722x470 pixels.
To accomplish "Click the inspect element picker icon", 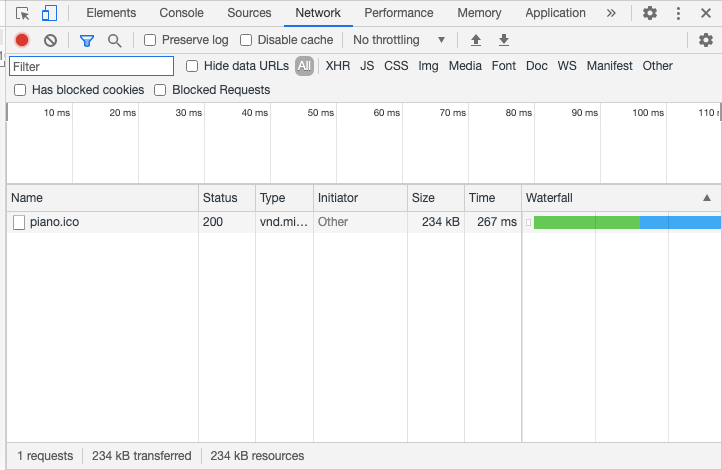I will [23, 13].
